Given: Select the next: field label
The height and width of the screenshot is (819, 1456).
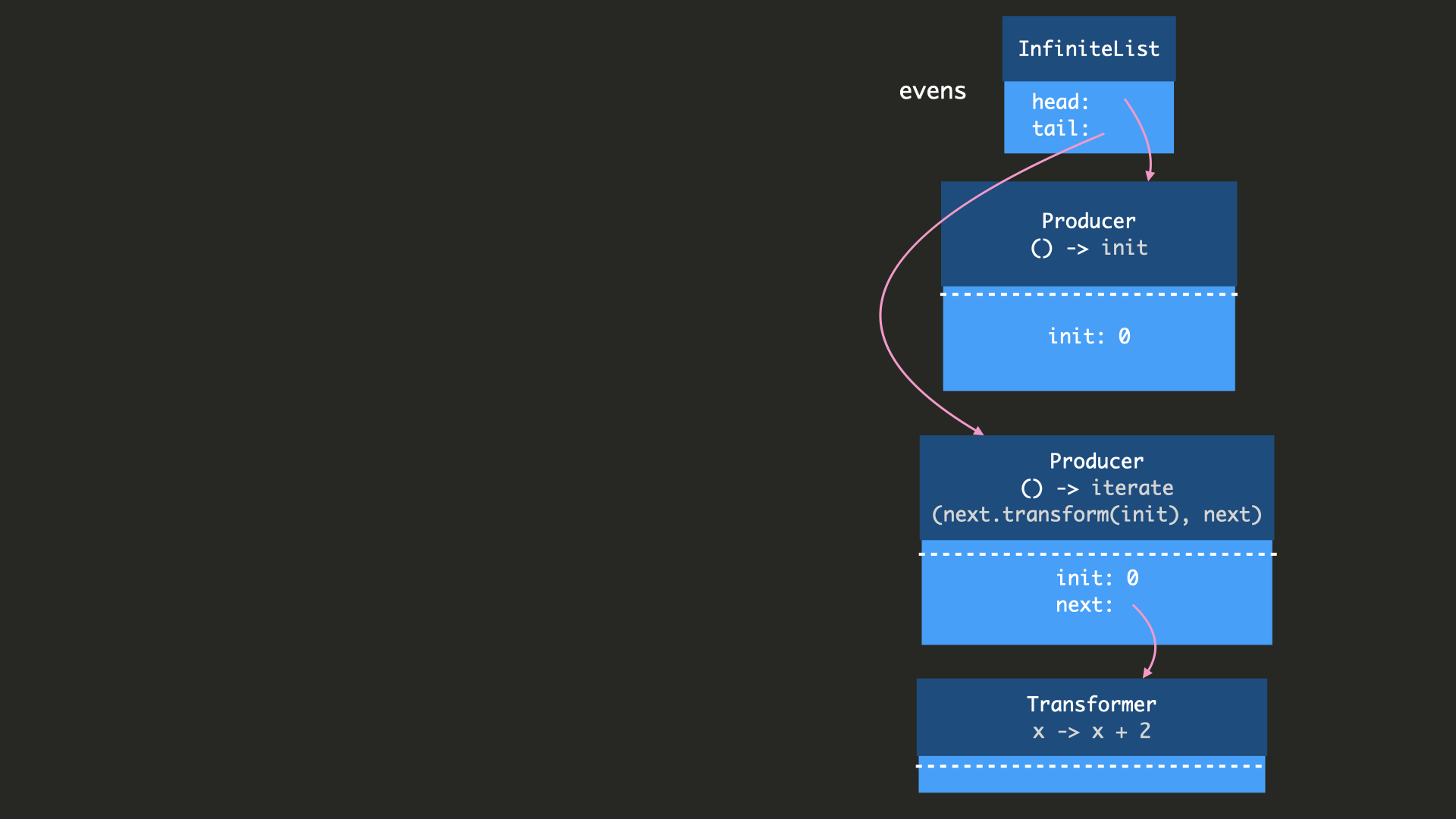Looking at the screenshot, I should pos(1084,604).
